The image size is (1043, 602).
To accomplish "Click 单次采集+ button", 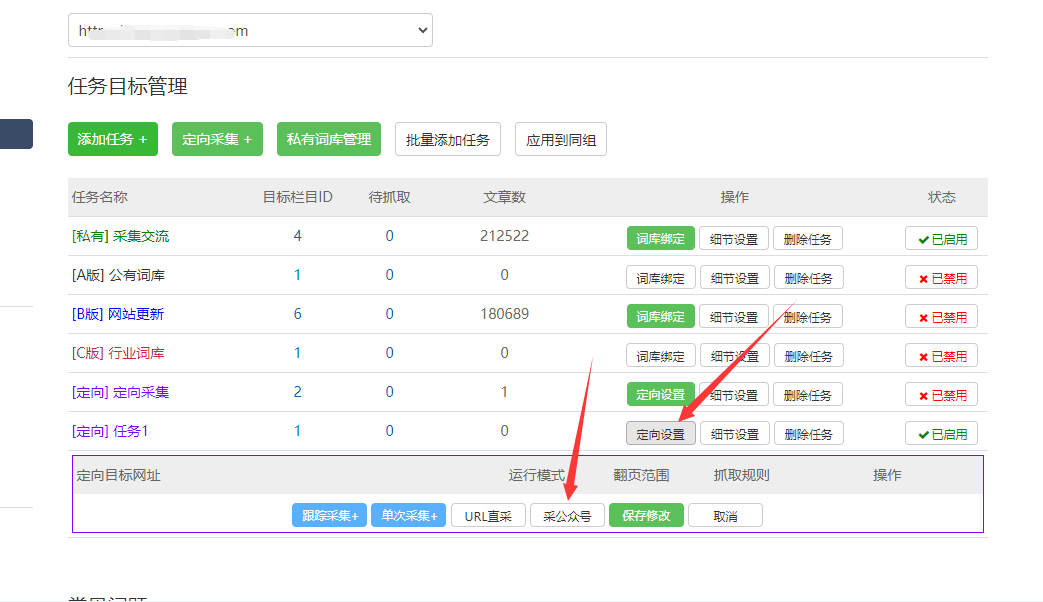I will [x=408, y=515].
